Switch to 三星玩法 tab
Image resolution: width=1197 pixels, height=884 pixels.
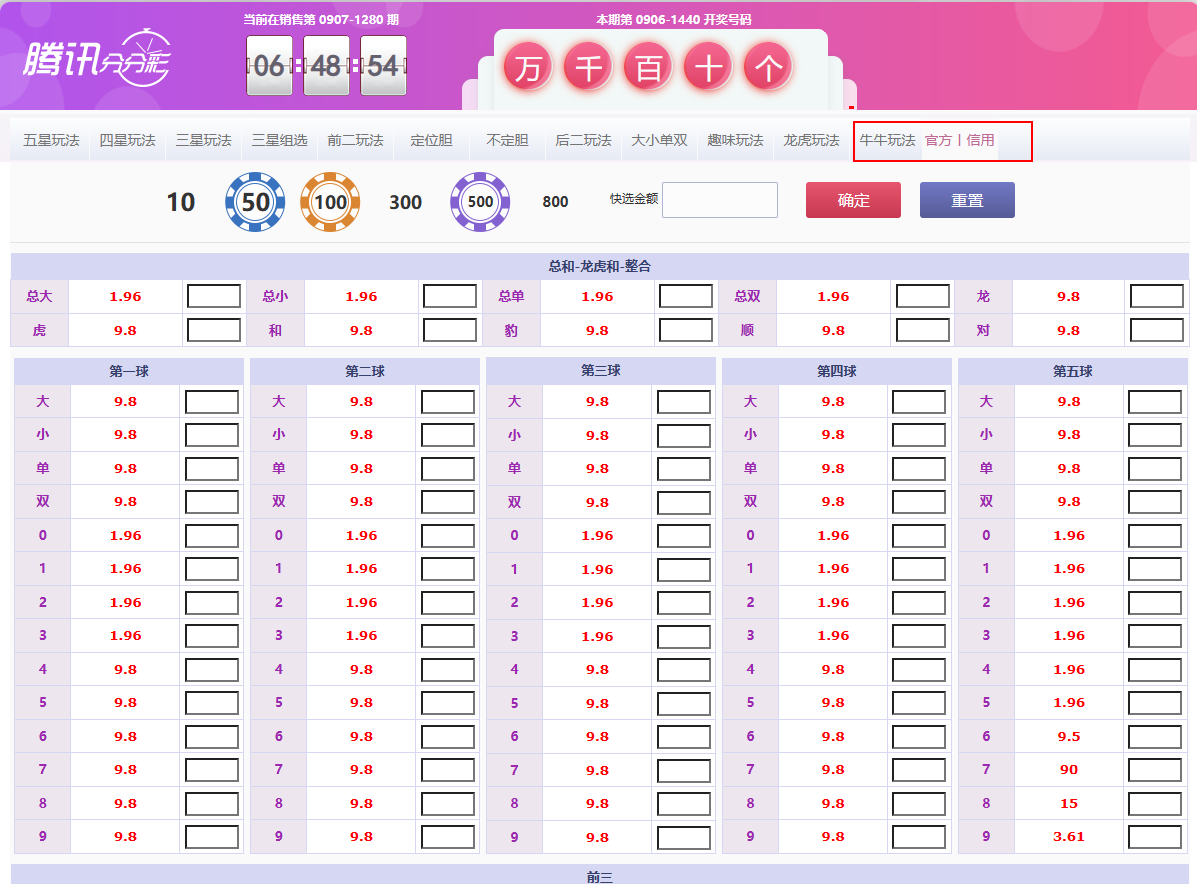click(x=203, y=140)
